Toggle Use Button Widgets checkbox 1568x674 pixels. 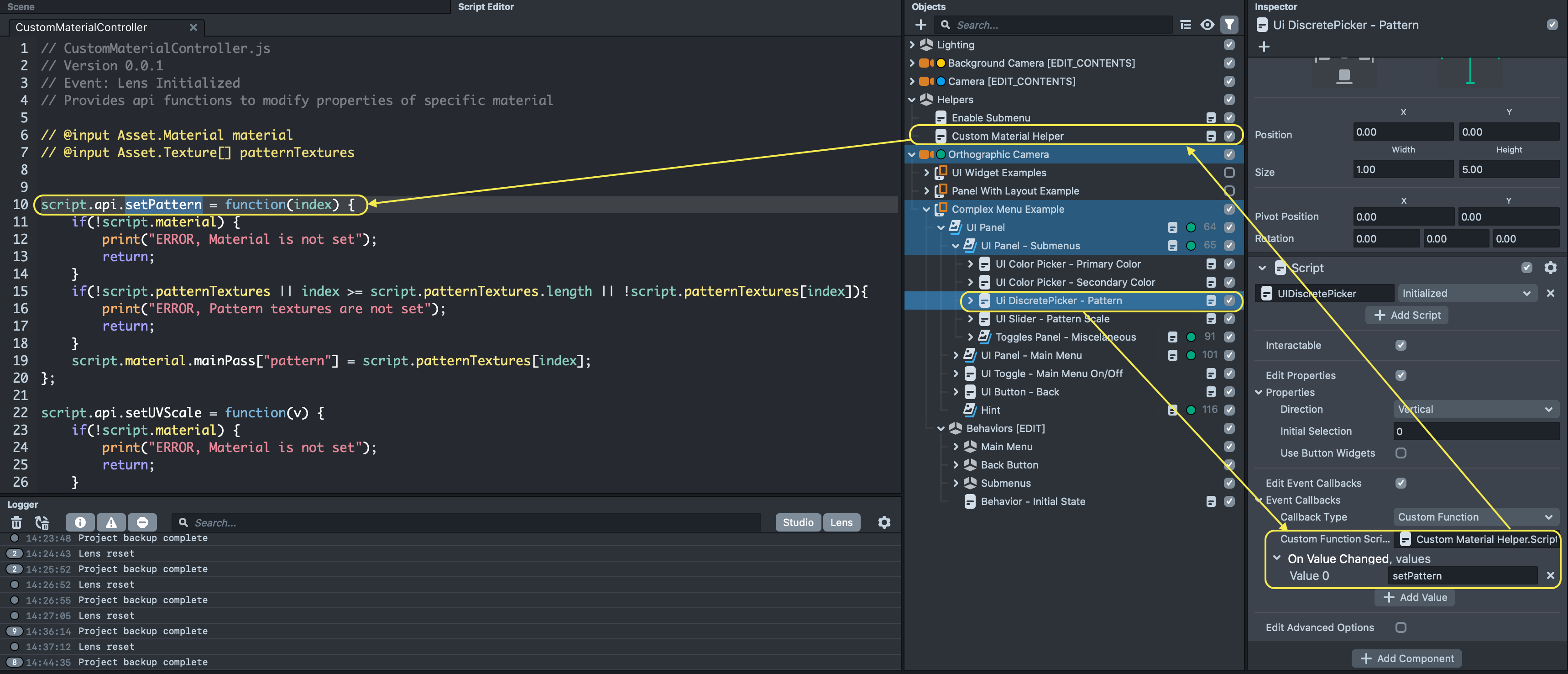pyautogui.click(x=1401, y=453)
